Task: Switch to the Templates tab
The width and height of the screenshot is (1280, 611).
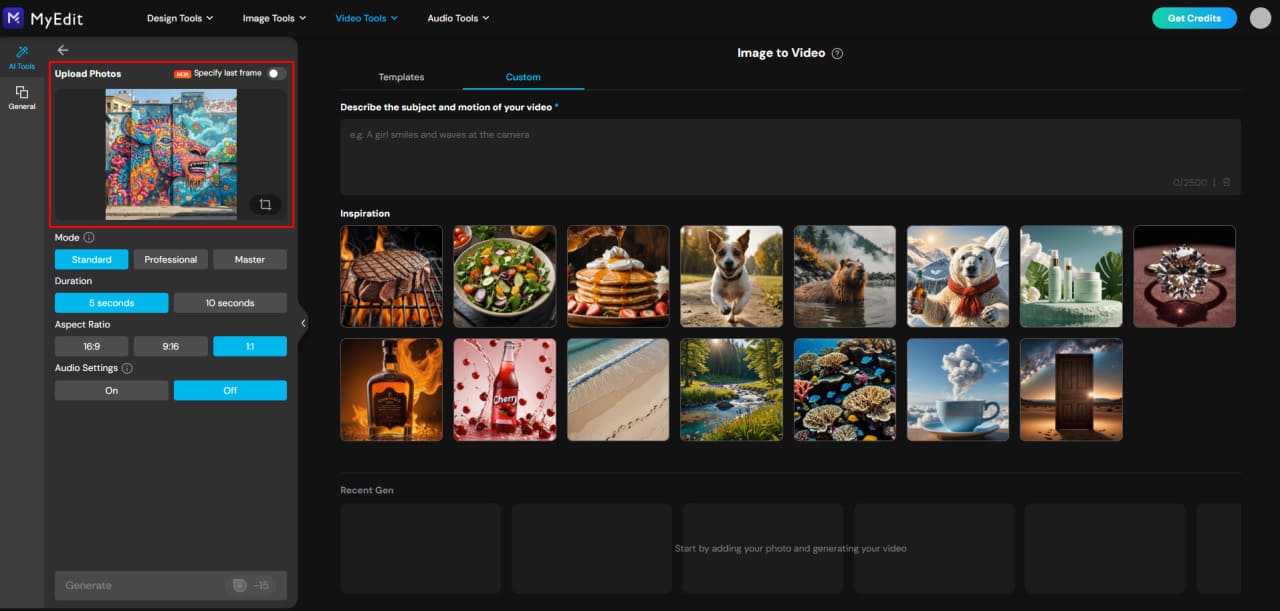Action: [401, 76]
